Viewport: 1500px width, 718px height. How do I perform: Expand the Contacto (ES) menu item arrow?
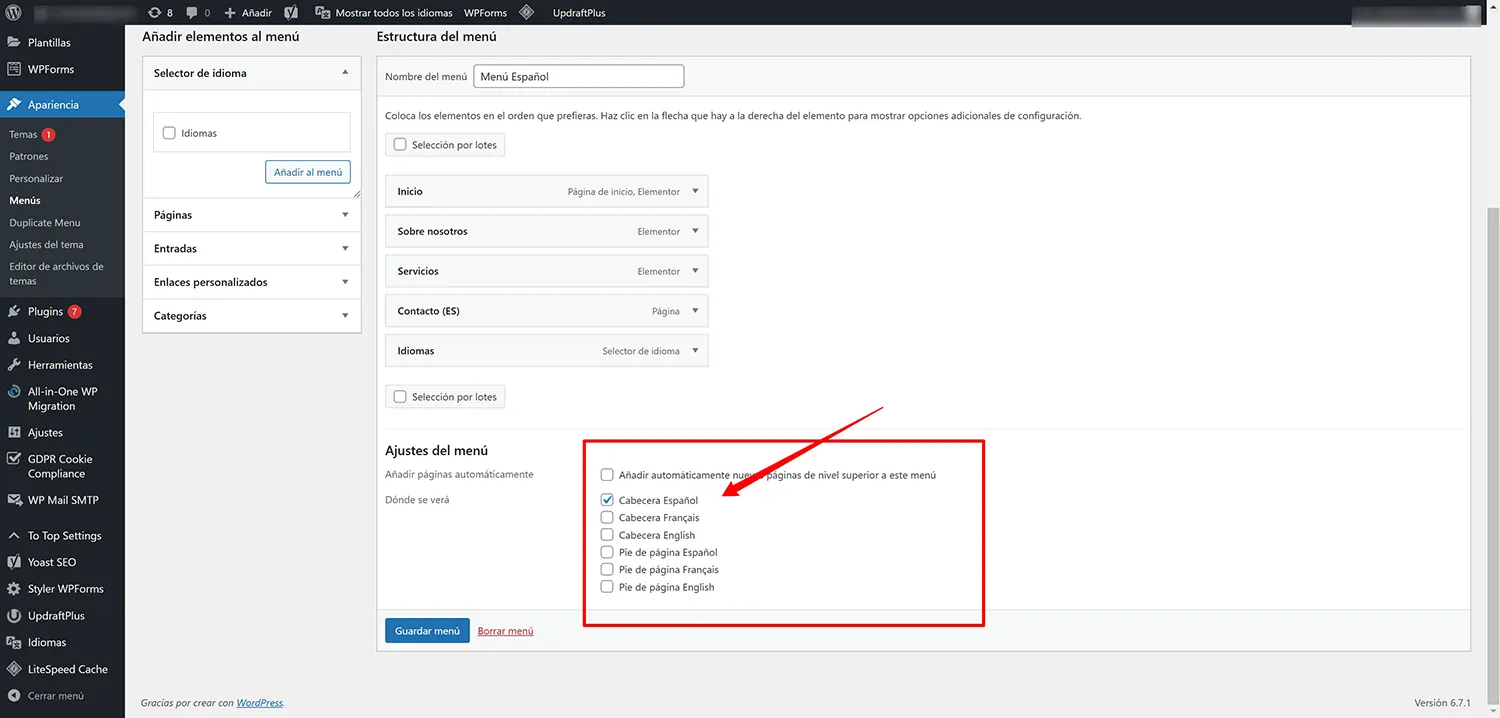695,311
